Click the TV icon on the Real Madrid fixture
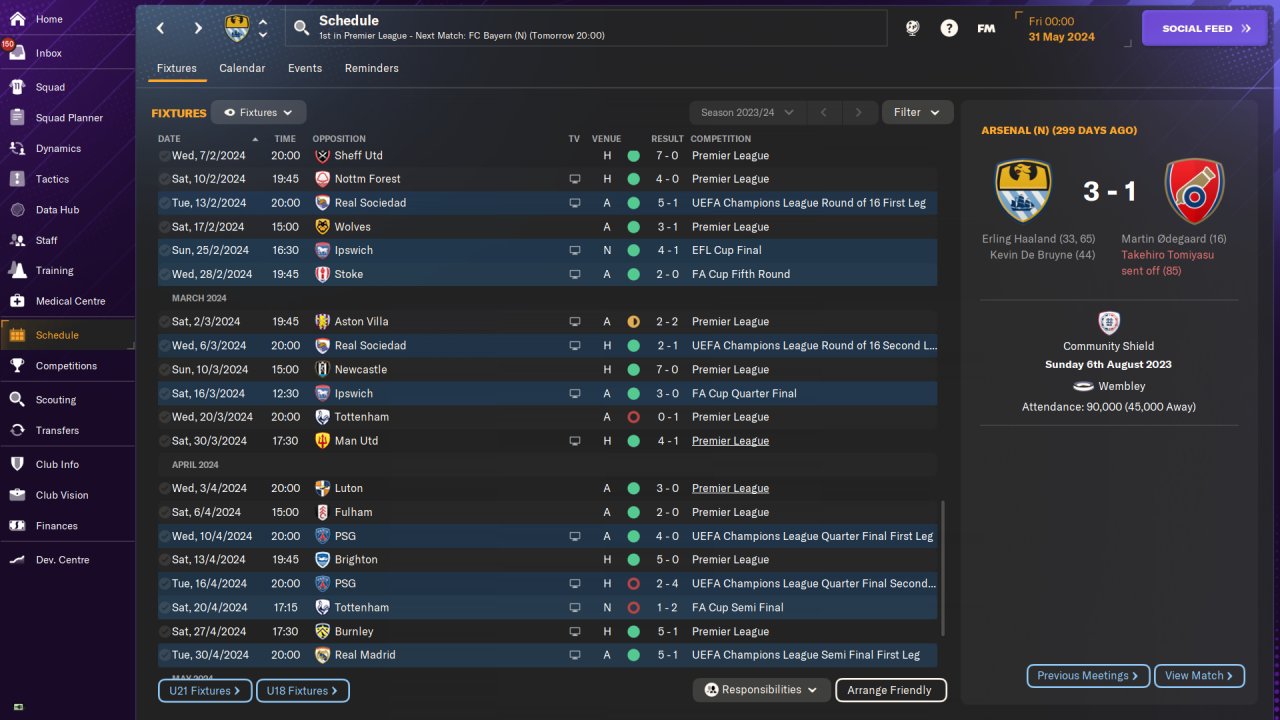 click(x=574, y=655)
